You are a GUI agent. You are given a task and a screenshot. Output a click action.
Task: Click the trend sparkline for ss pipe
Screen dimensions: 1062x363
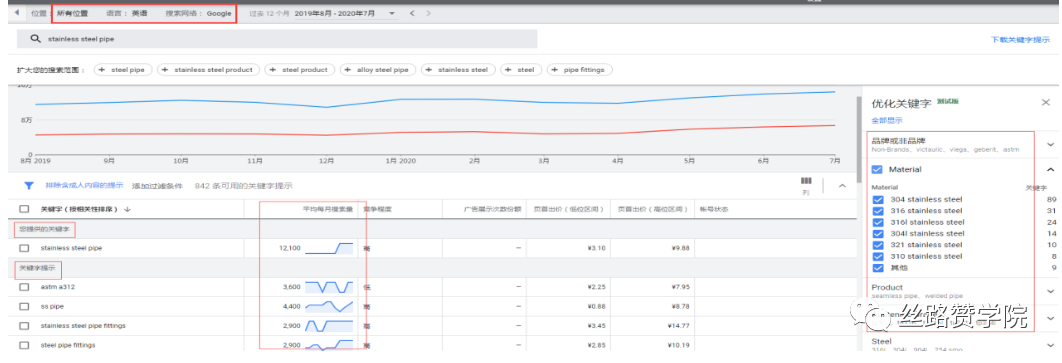click(329, 306)
